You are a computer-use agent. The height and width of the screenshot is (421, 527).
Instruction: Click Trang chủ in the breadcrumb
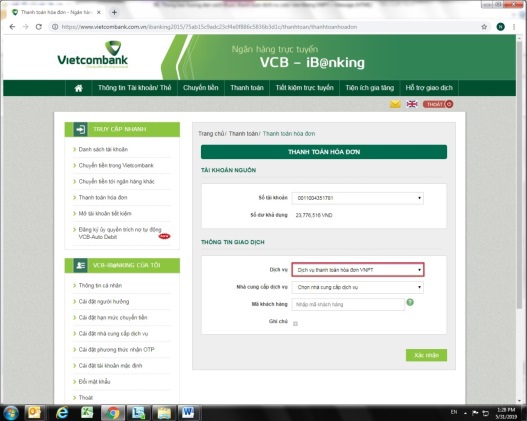pyautogui.click(x=211, y=134)
